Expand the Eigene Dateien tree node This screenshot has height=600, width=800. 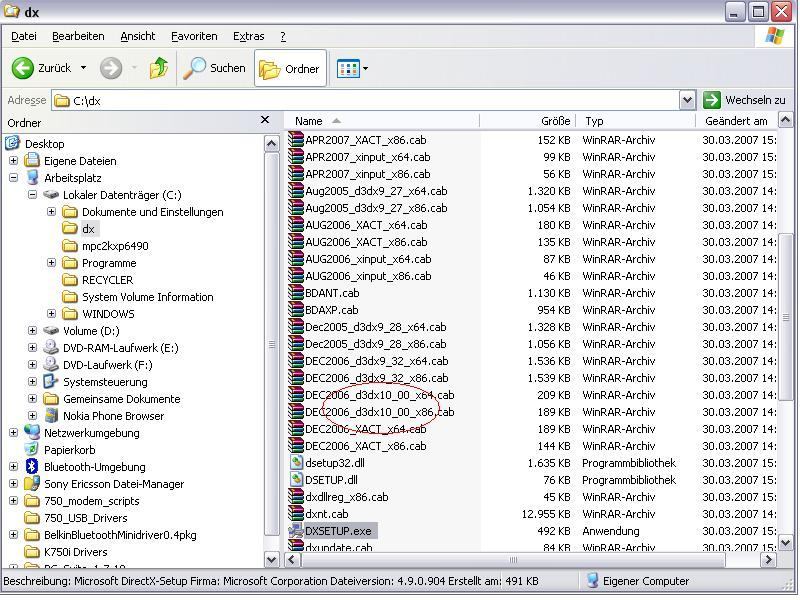14,161
